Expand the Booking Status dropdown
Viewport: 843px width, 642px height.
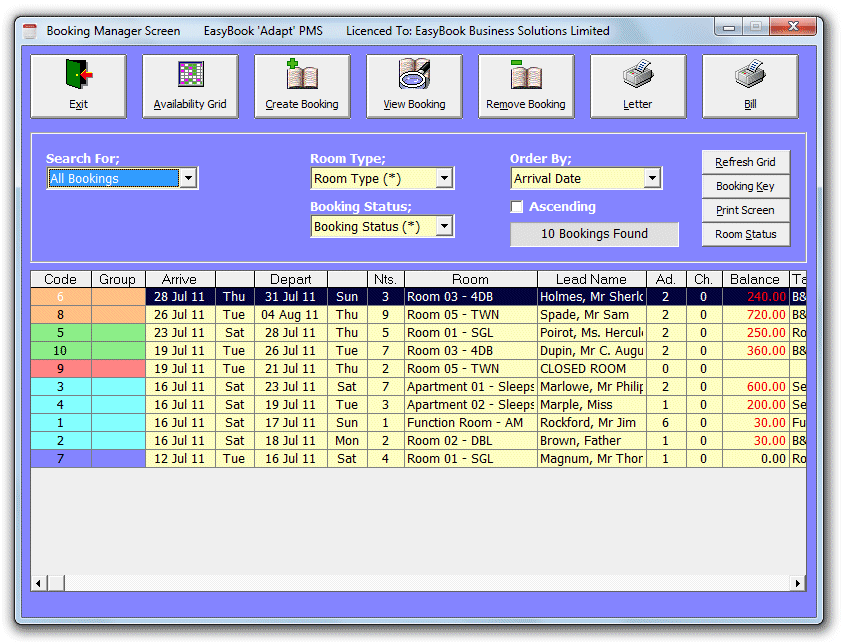(444, 227)
